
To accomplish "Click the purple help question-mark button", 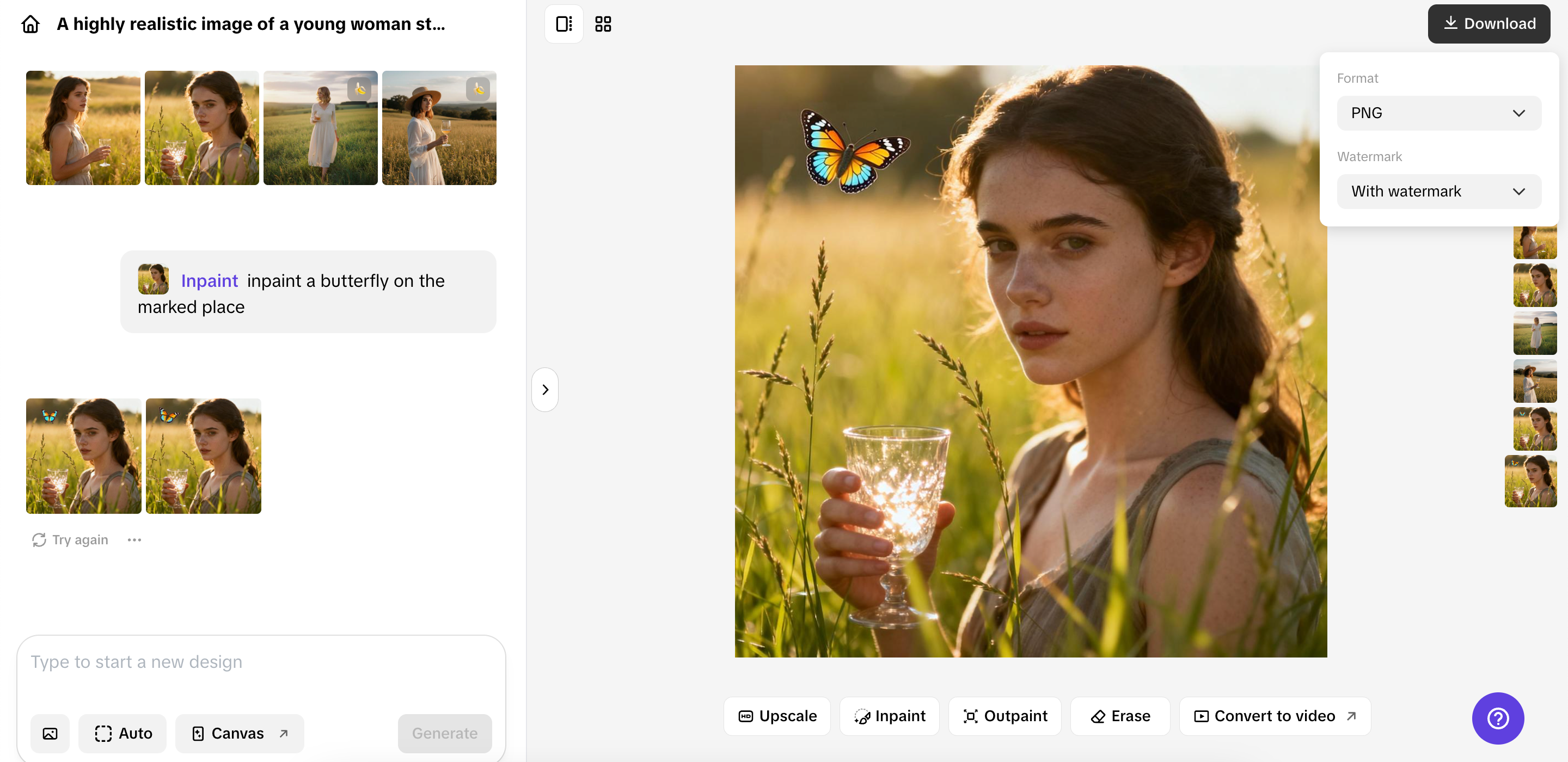I will click(x=1497, y=718).
